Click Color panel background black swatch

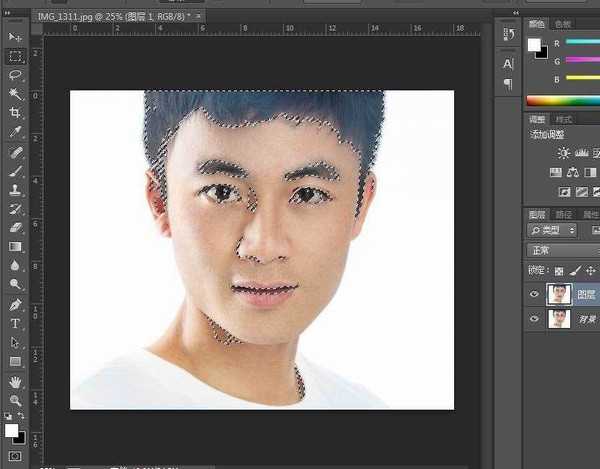543,53
